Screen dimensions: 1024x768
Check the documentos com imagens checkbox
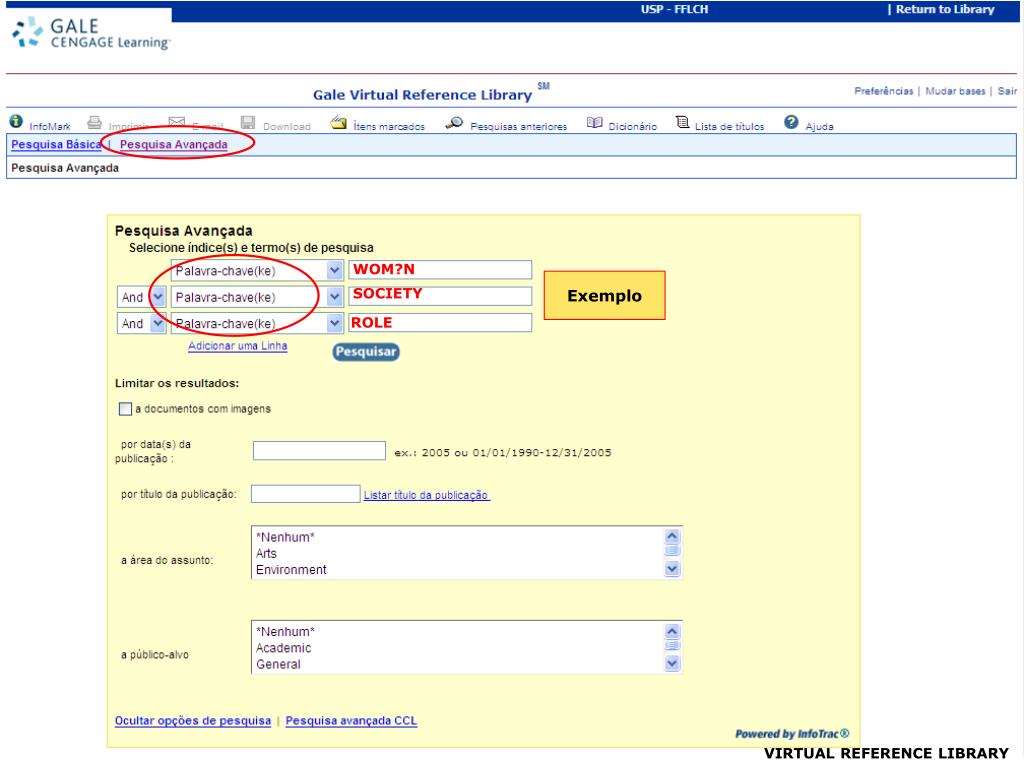125,409
